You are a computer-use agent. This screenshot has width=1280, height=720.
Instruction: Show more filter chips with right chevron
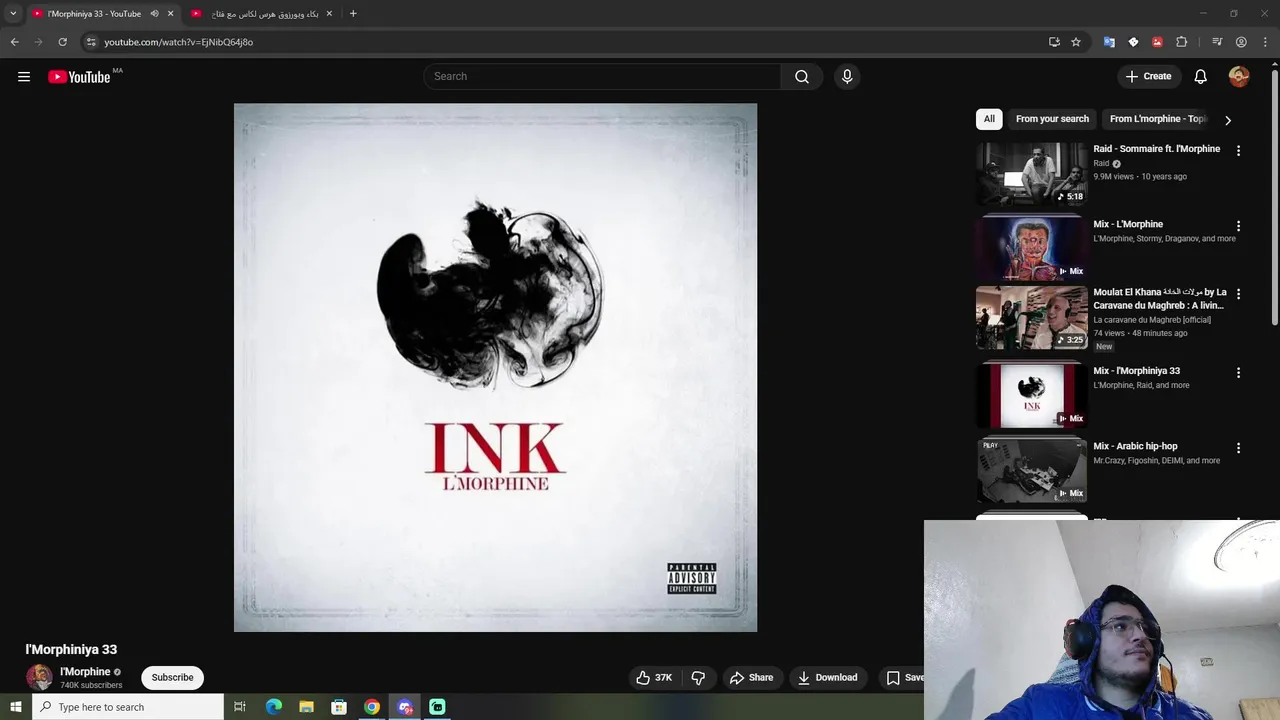pos(1228,120)
